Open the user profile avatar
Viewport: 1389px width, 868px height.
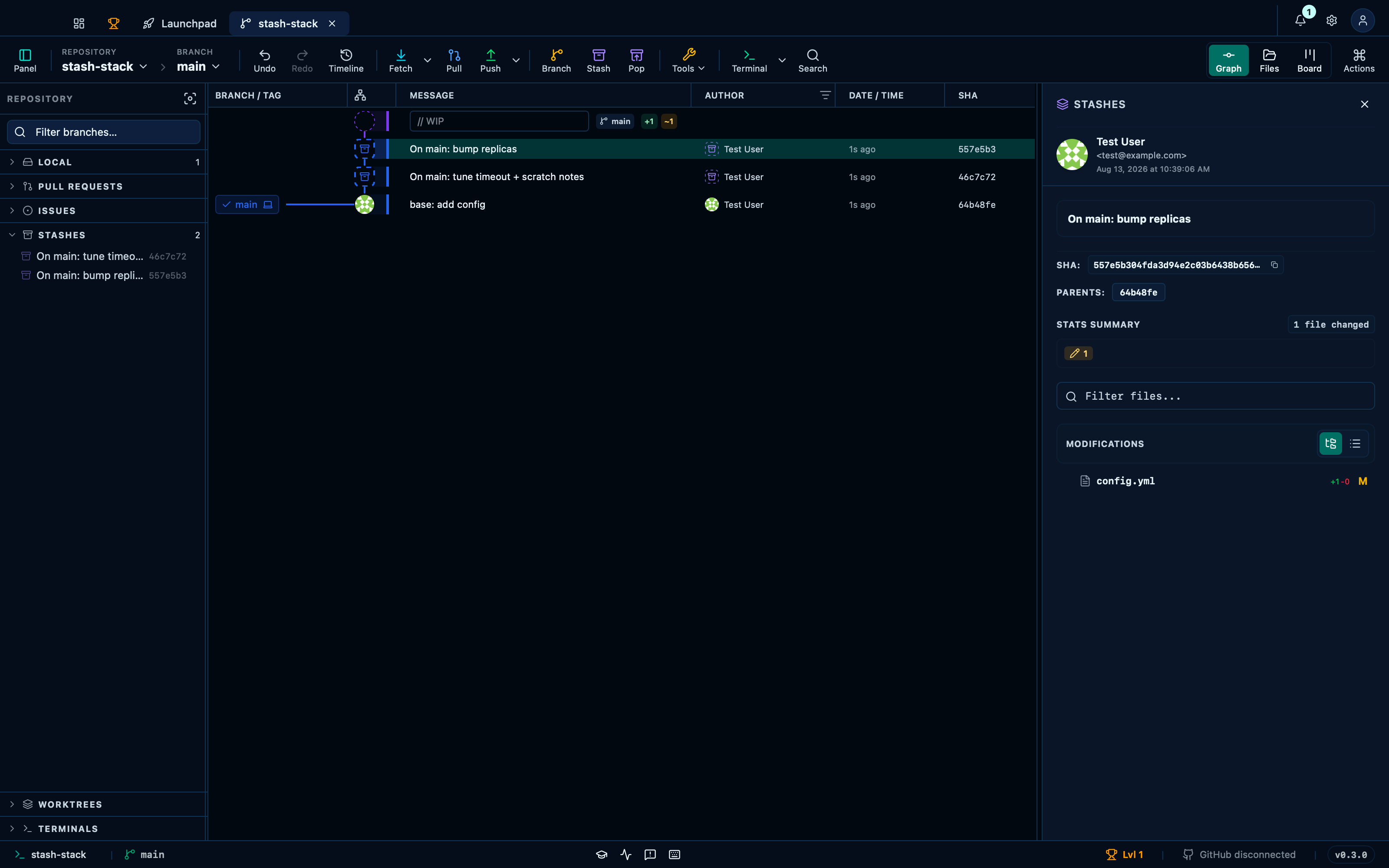1363,21
